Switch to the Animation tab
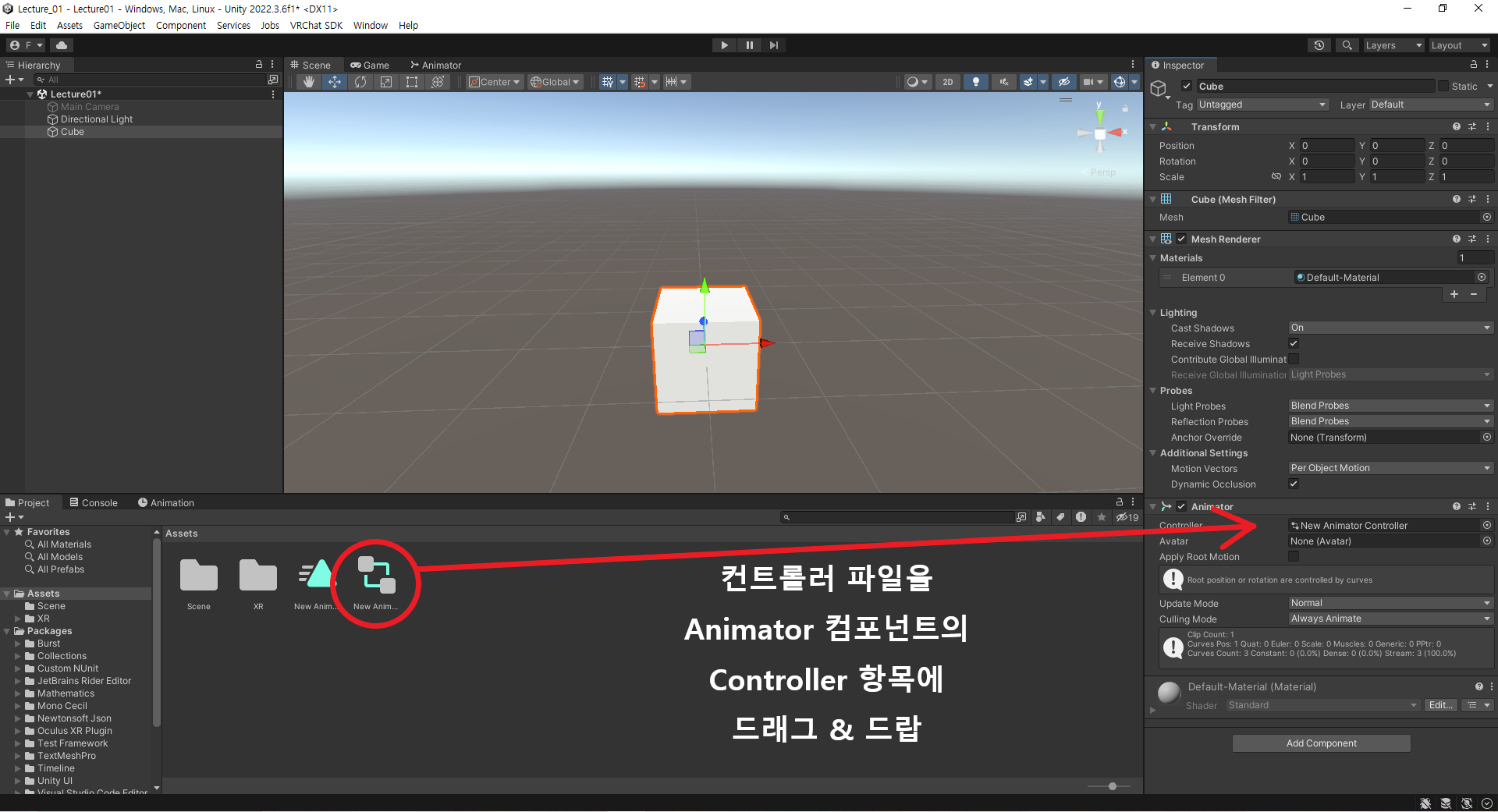 (x=166, y=503)
